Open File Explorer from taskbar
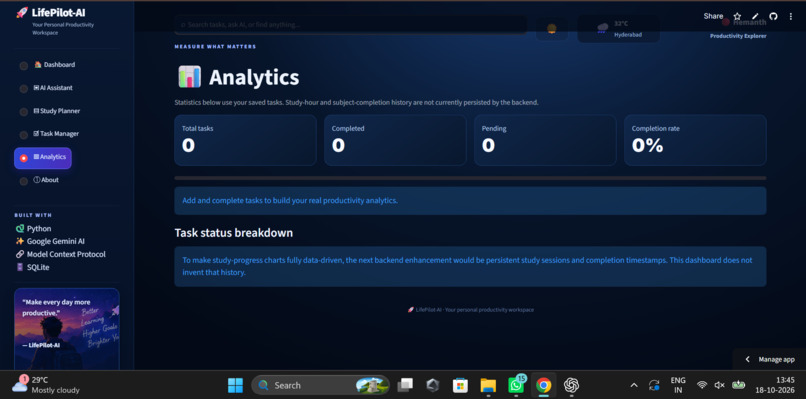 pos(488,385)
